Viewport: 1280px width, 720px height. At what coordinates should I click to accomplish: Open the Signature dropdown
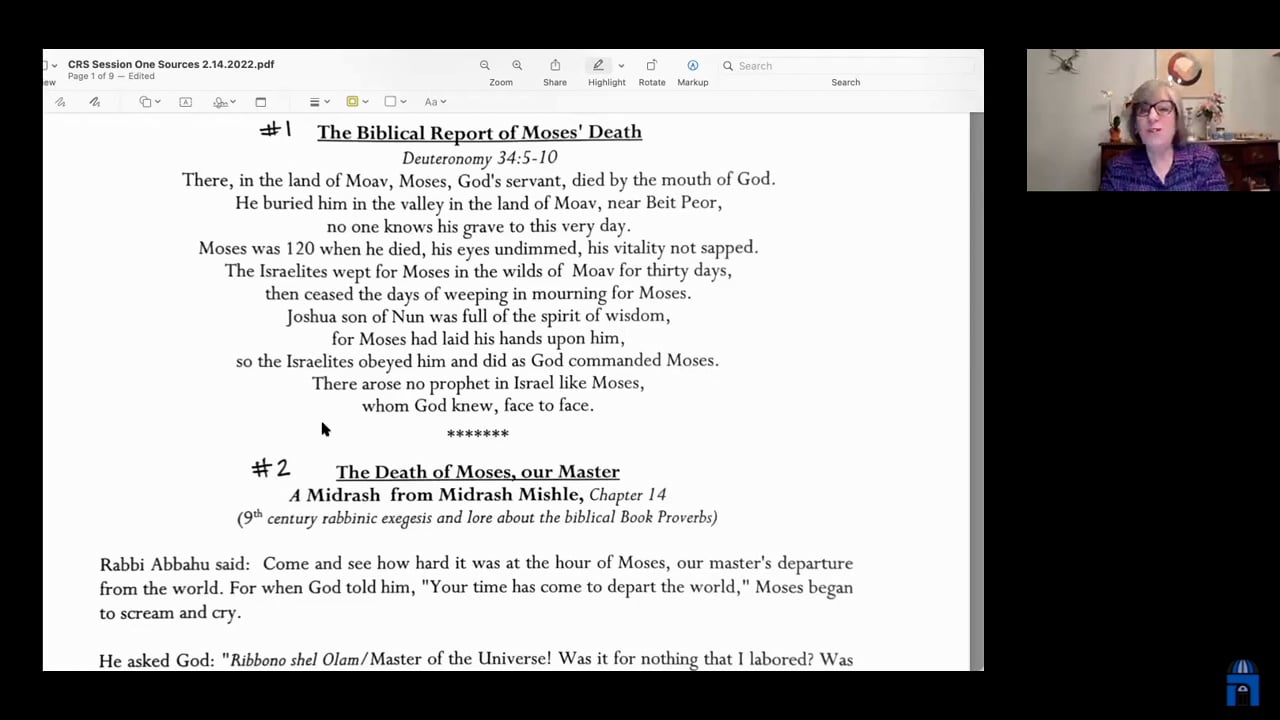[x=224, y=102]
